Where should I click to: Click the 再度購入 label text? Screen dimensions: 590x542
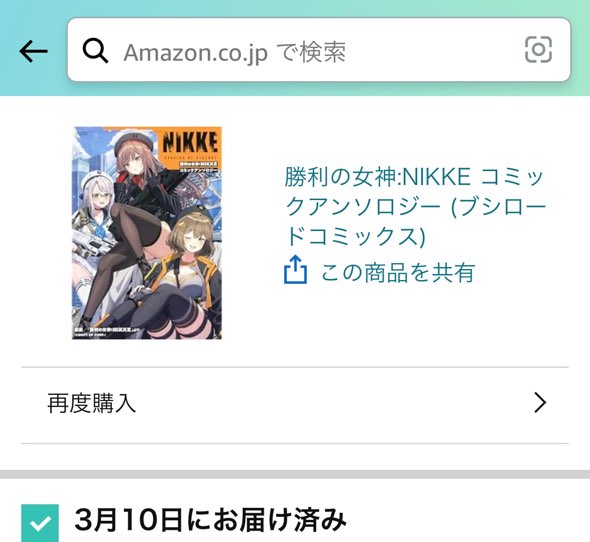pos(91,403)
